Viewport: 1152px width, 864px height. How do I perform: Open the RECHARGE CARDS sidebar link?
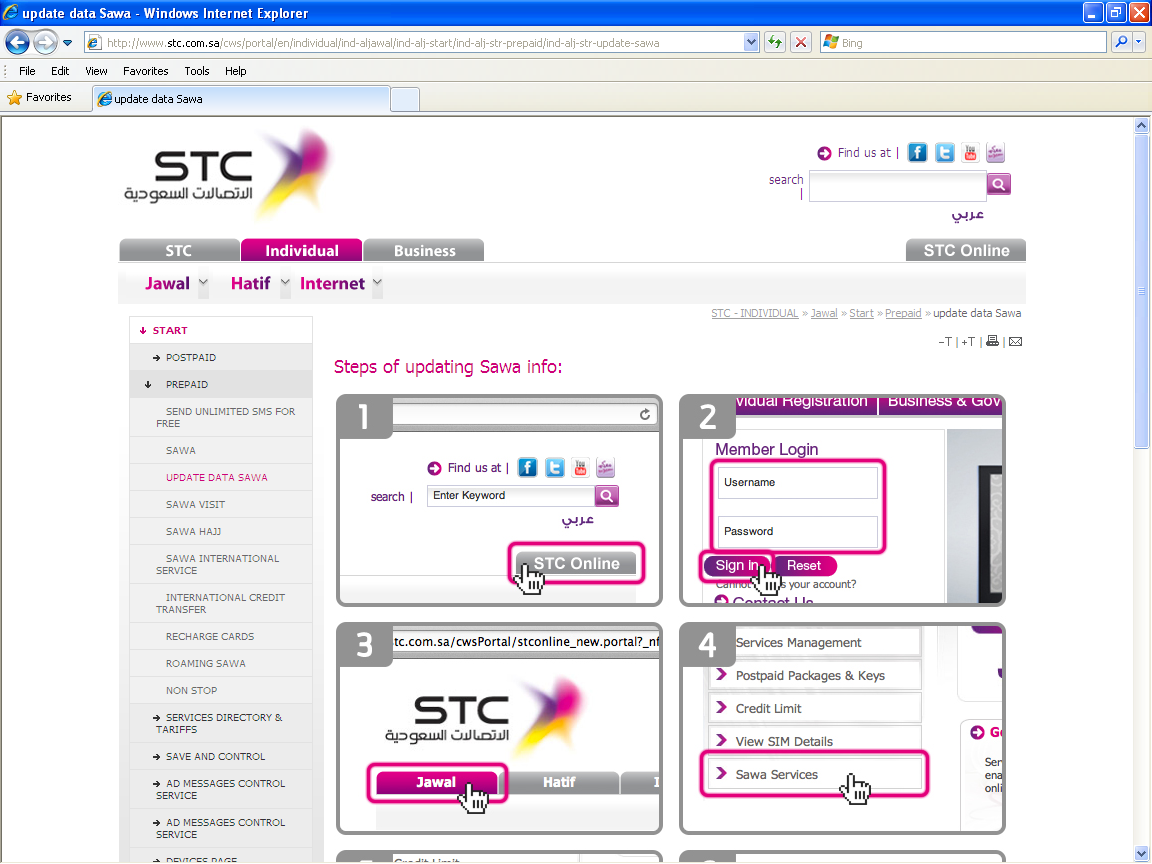220,636
